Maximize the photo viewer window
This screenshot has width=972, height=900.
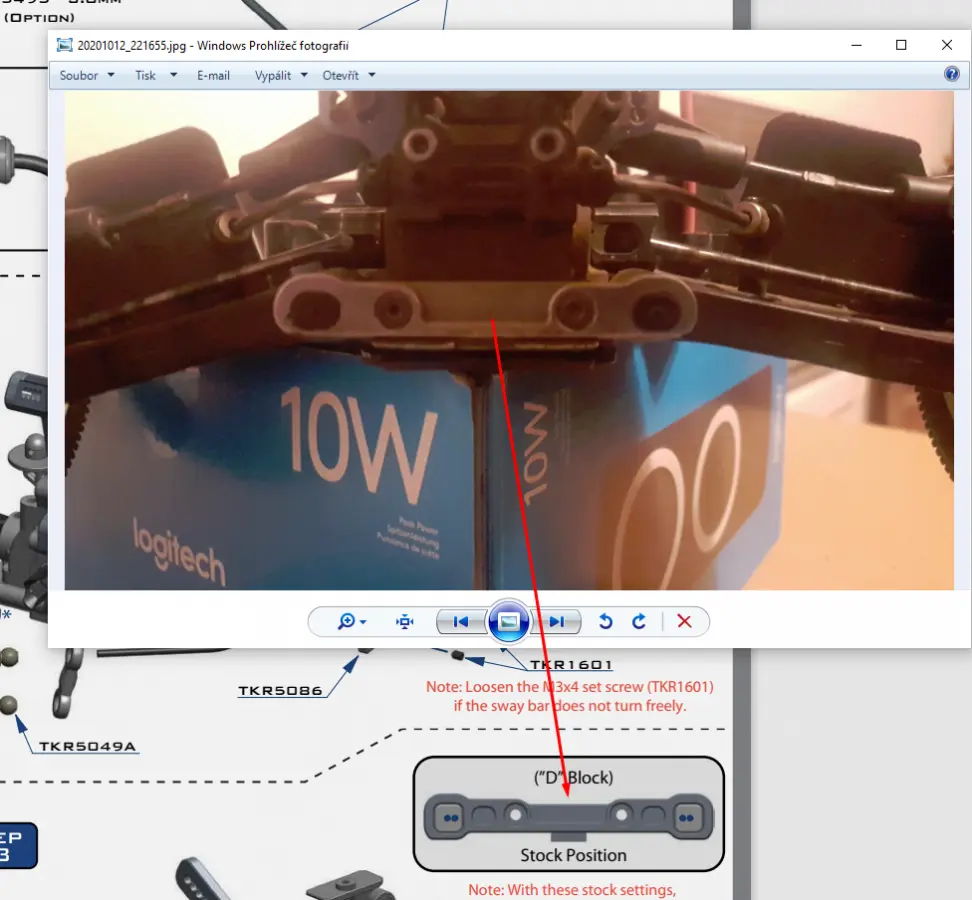(x=901, y=45)
